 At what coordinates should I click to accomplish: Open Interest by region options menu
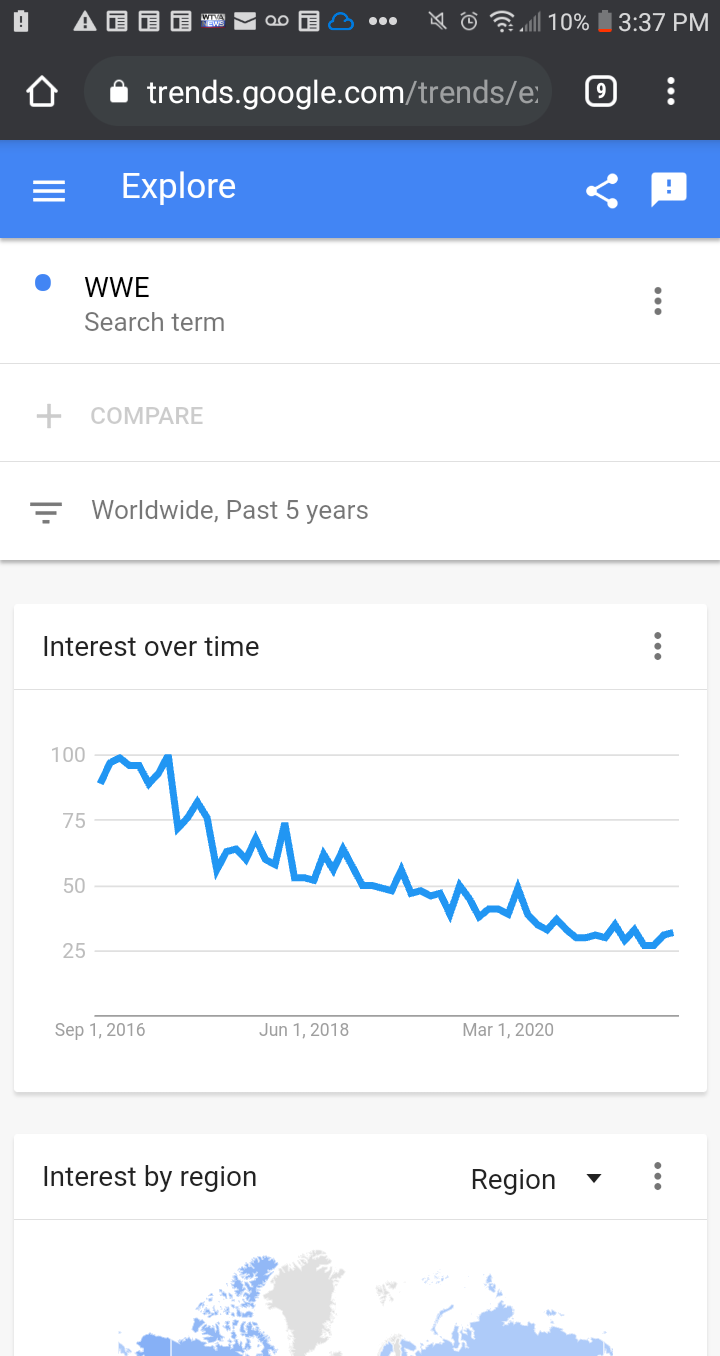pos(657,1177)
